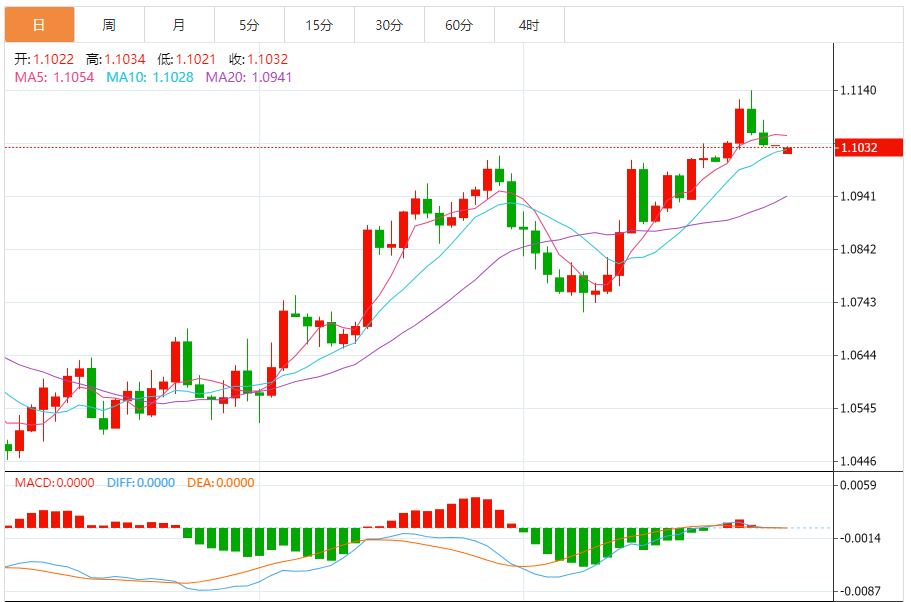Select the 月 (monthly) timeframe tab
This screenshot has height=602, width=911.
click(179, 25)
